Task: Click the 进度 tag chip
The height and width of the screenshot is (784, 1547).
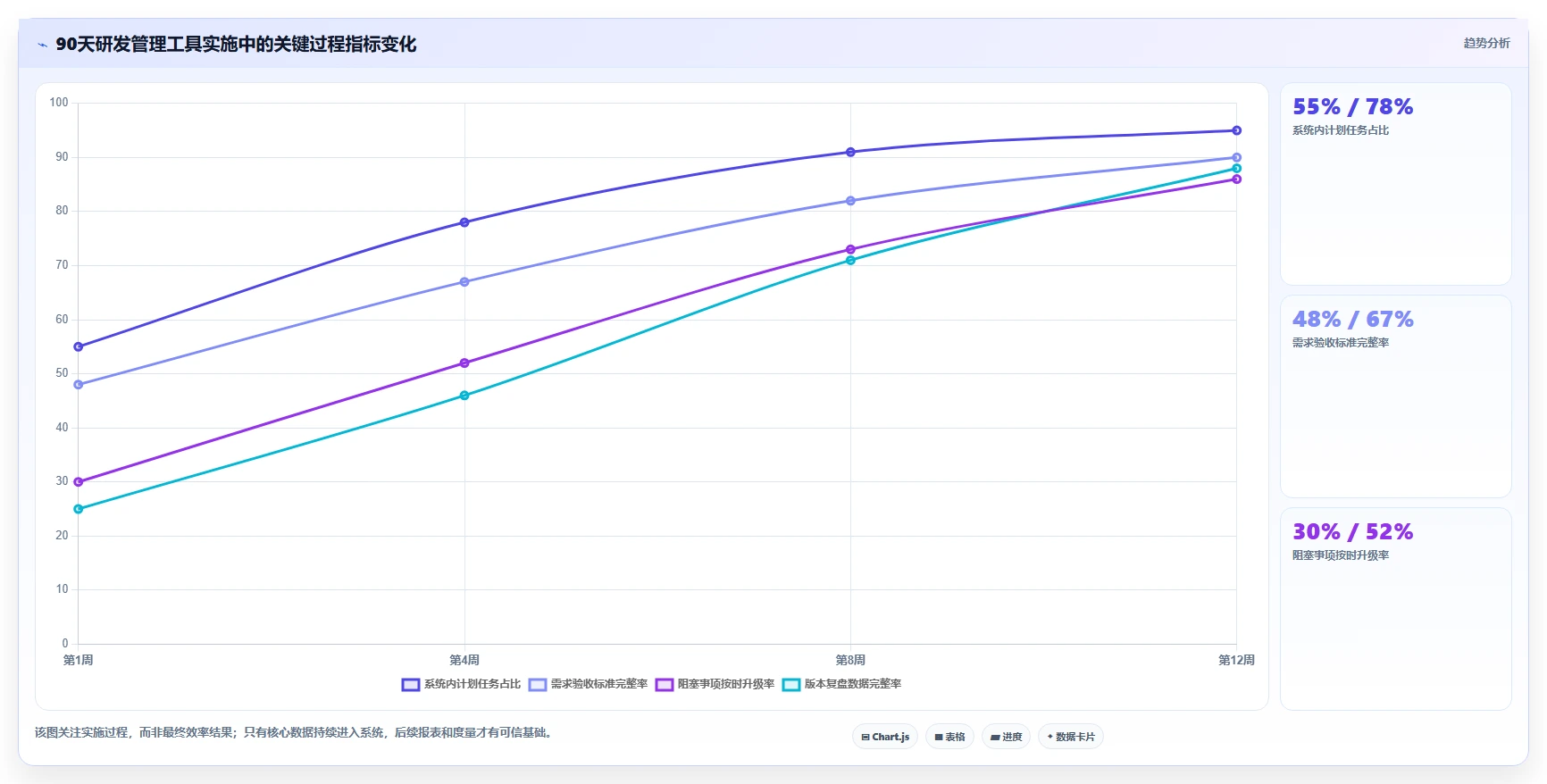Action: pos(1006,737)
